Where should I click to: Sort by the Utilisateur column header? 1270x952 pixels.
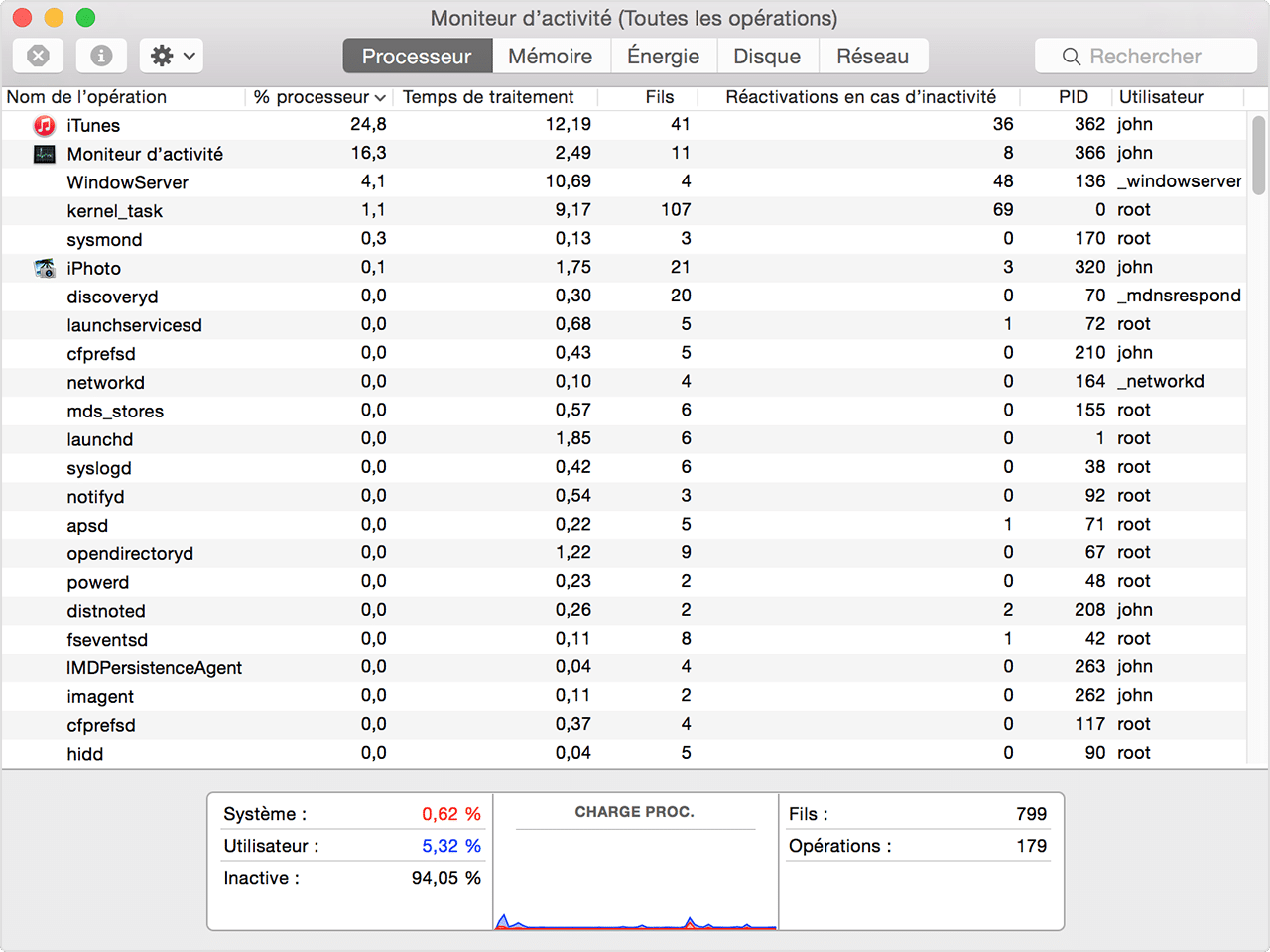pos(1161,97)
